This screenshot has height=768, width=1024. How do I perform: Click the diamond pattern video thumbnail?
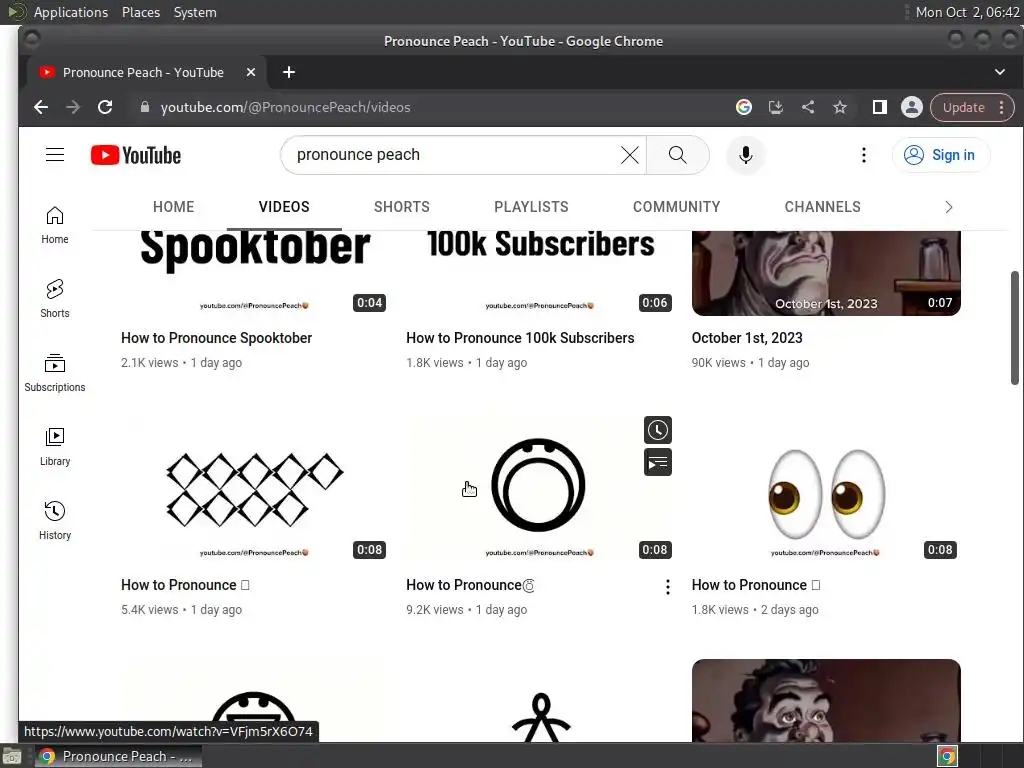coord(255,487)
